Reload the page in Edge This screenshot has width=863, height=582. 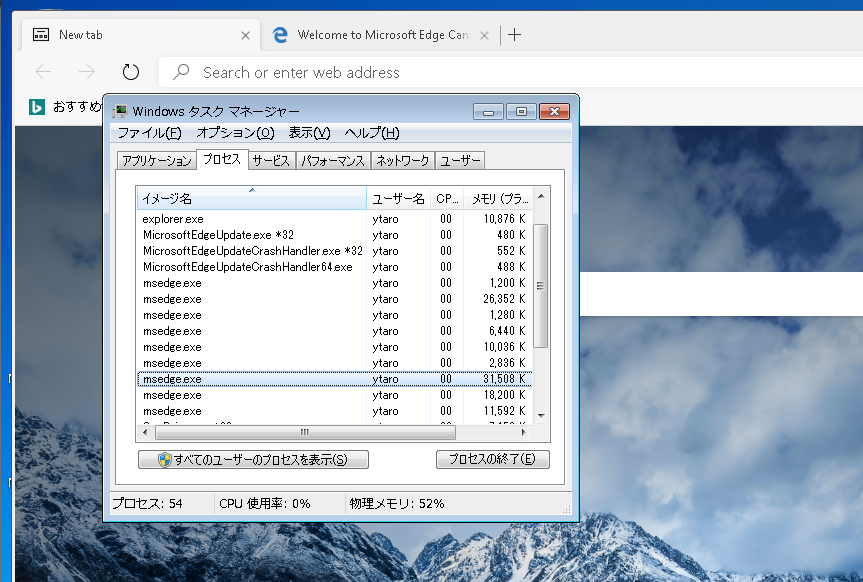(x=130, y=72)
